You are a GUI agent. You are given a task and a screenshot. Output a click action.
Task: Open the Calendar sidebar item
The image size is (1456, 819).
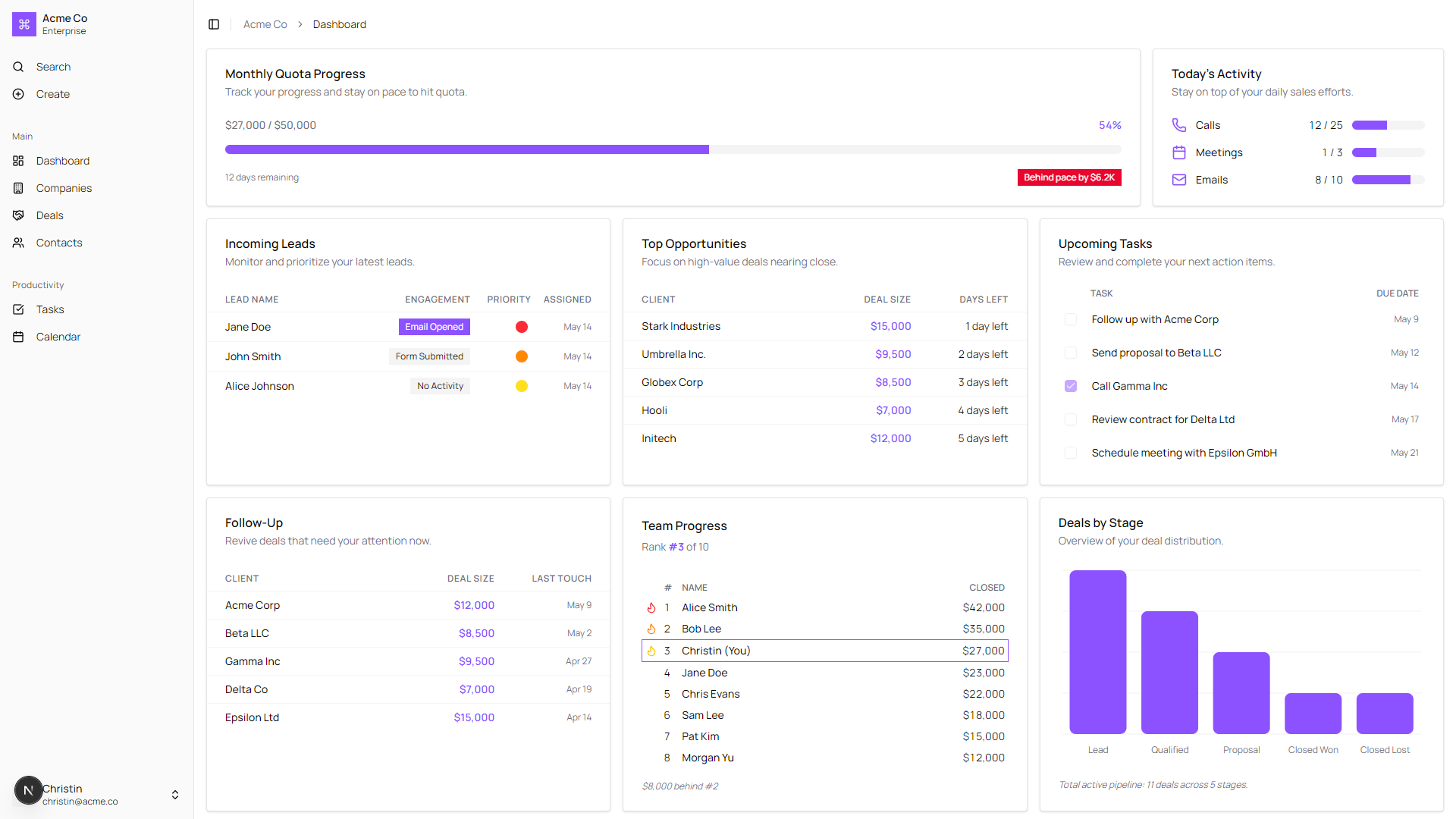[97, 337]
